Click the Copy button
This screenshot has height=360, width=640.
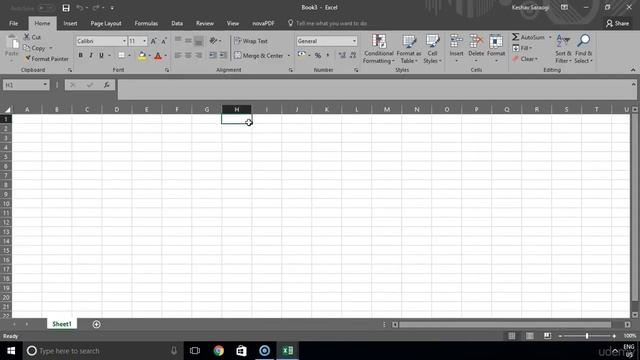point(34,48)
